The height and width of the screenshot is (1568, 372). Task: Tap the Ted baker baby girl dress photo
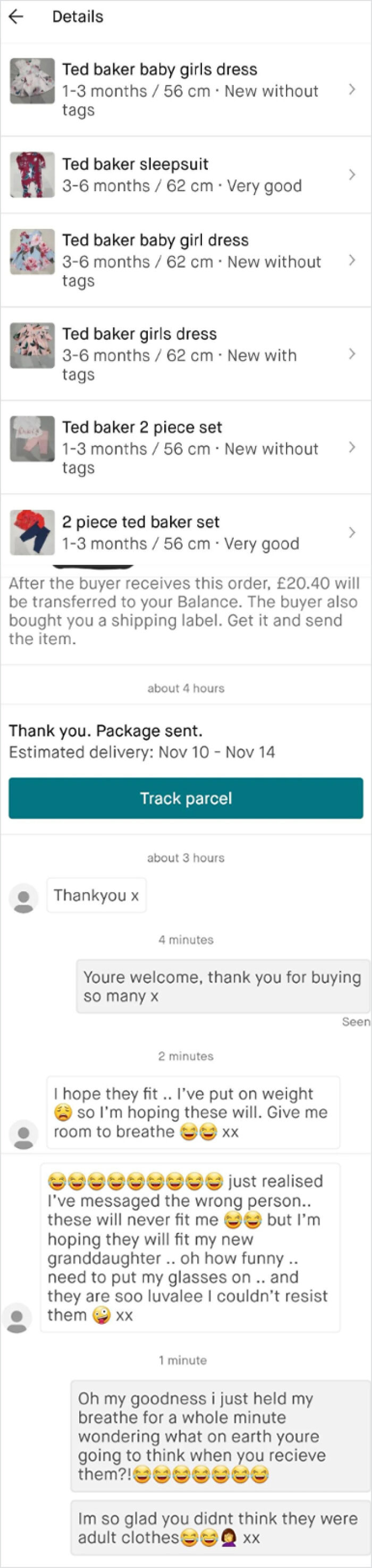[32, 252]
